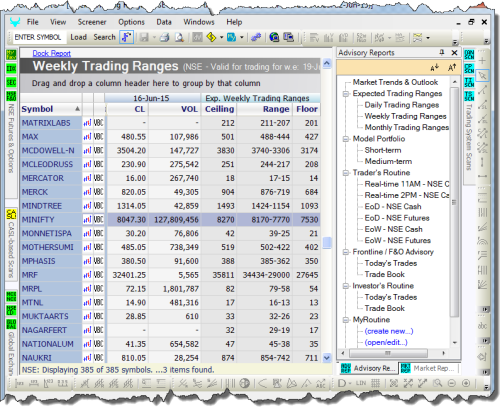
Task: Open Weekly Trading Ranges report in tree
Action: (x=405, y=116)
